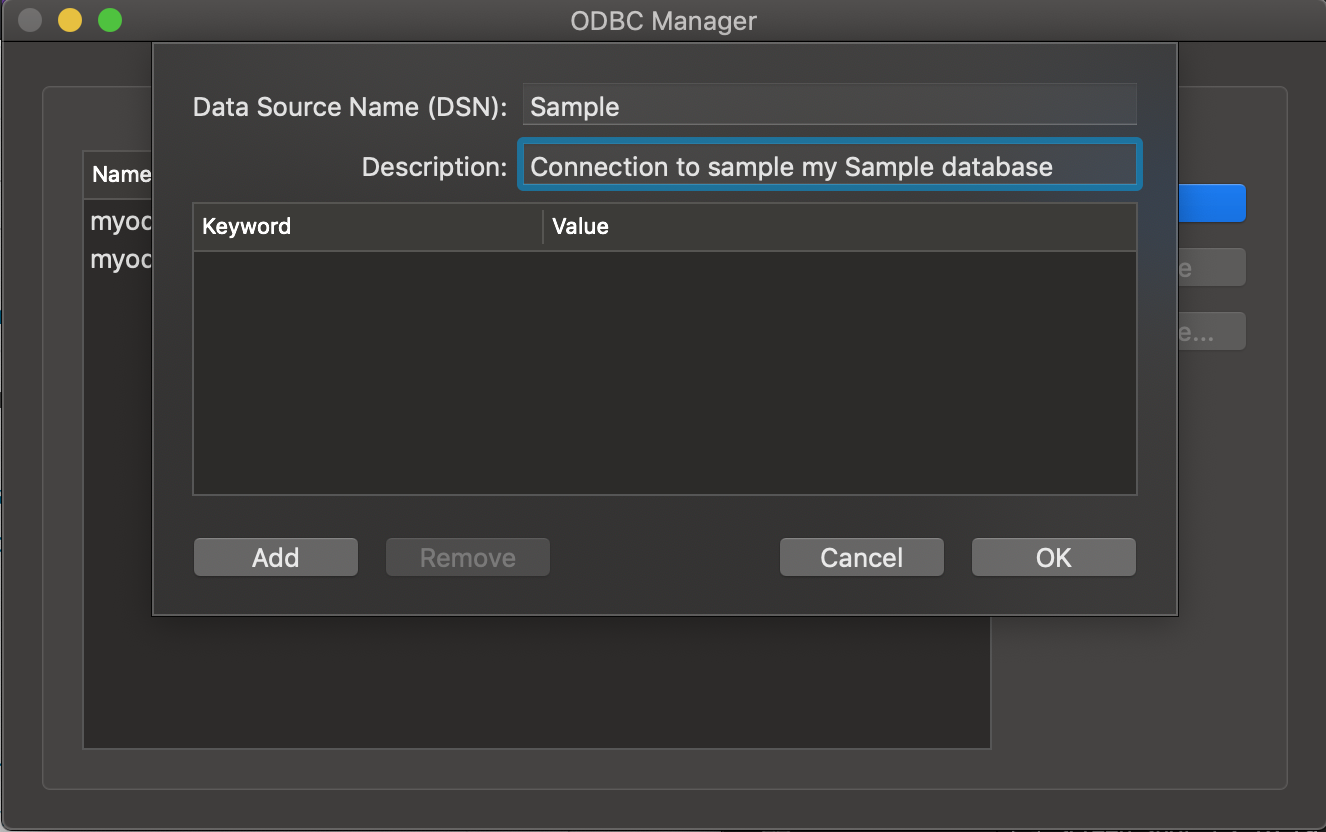Viewport: 1326px width, 832px height.
Task: Click the Value column header
Action: (x=840, y=226)
